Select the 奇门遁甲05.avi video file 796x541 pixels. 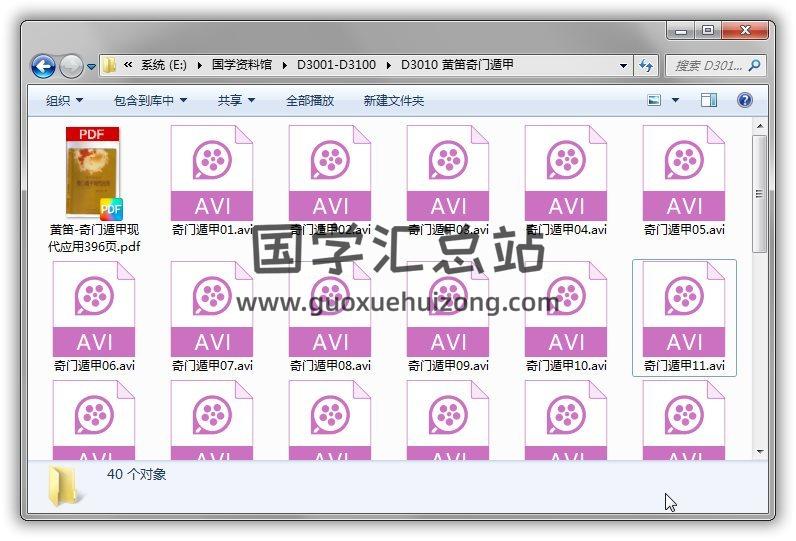point(684,173)
